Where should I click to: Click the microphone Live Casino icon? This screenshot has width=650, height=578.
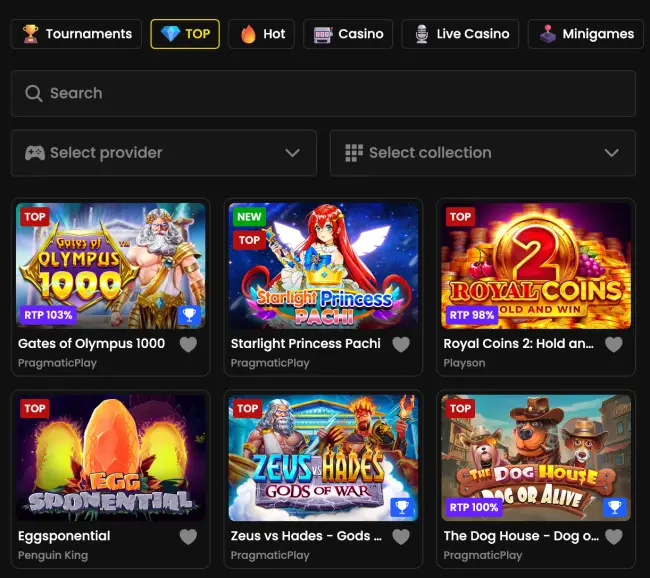tap(422, 34)
